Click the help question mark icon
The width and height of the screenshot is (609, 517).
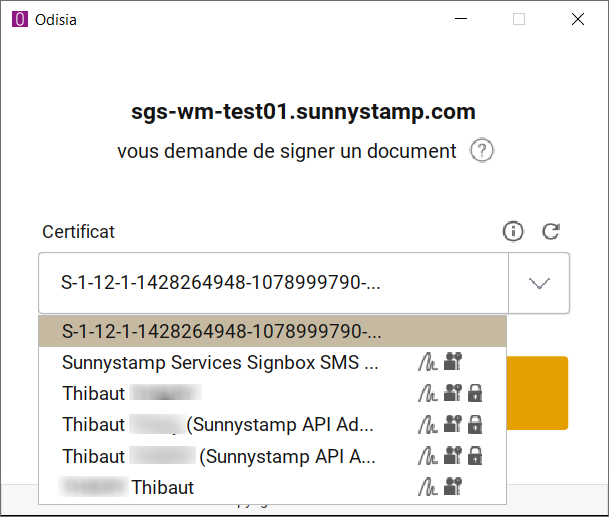tap(483, 151)
